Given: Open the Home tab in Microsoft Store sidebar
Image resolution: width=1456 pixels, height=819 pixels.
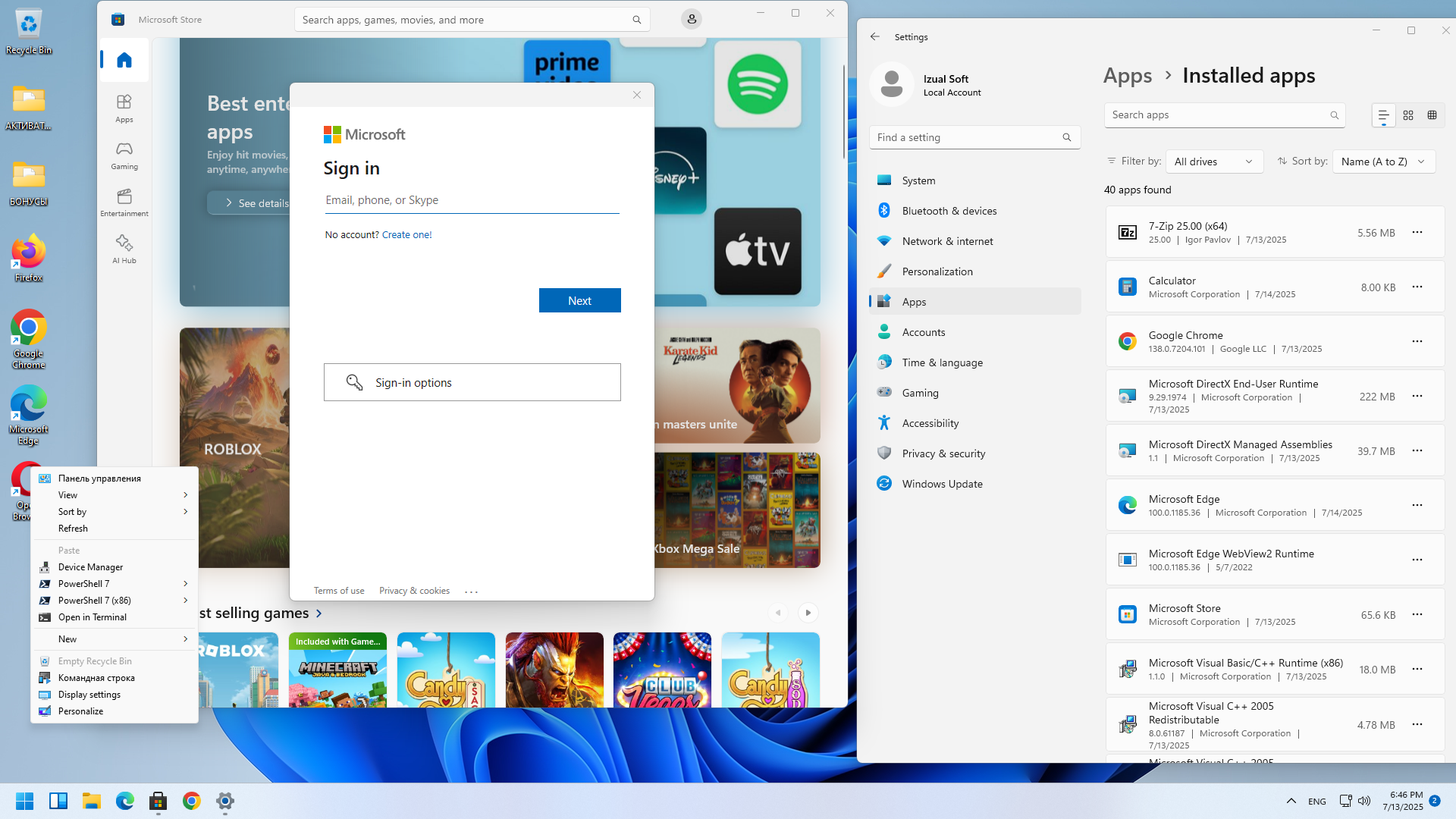Looking at the screenshot, I should [124, 60].
